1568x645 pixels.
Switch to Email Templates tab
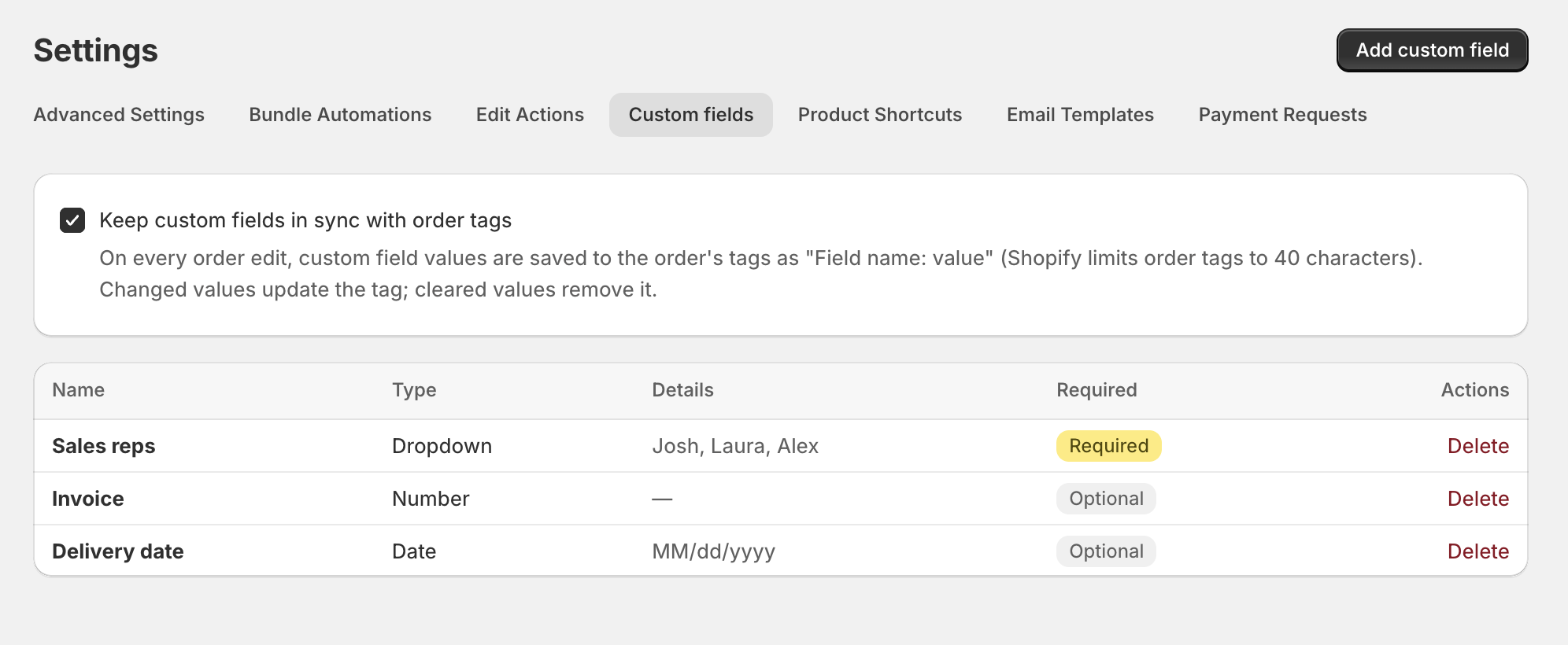[1080, 115]
